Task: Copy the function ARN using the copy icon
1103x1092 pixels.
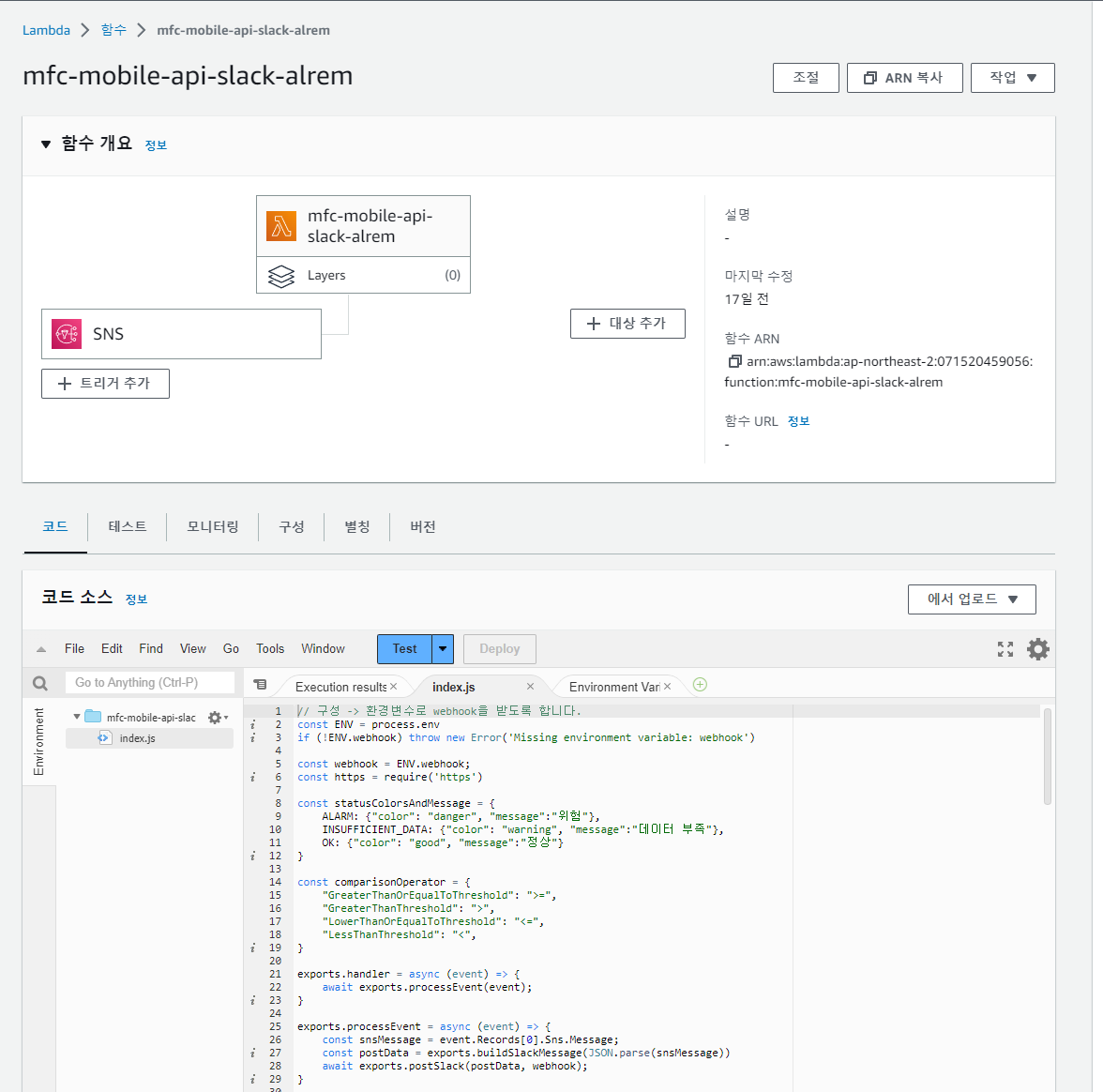Action: click(734, 362)
